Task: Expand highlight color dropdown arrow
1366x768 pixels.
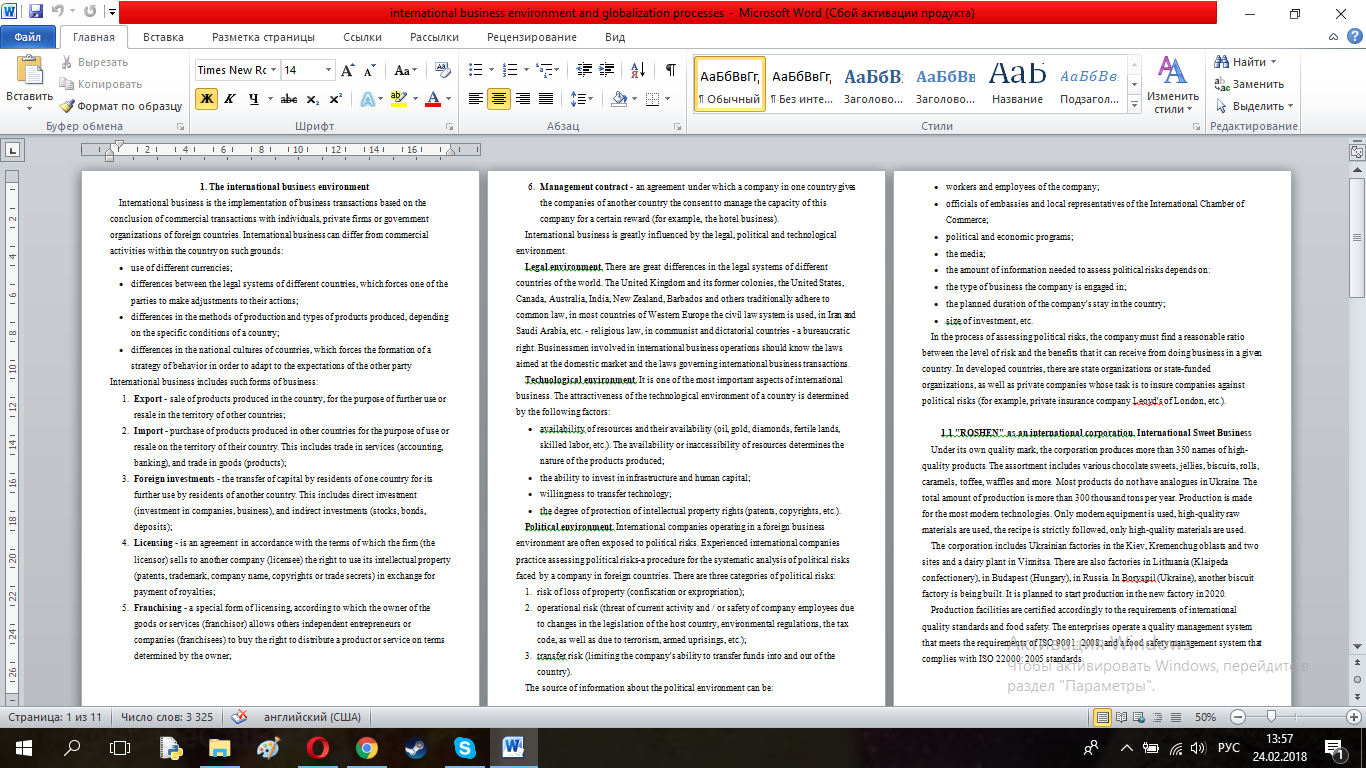Action: click(414, 98)
